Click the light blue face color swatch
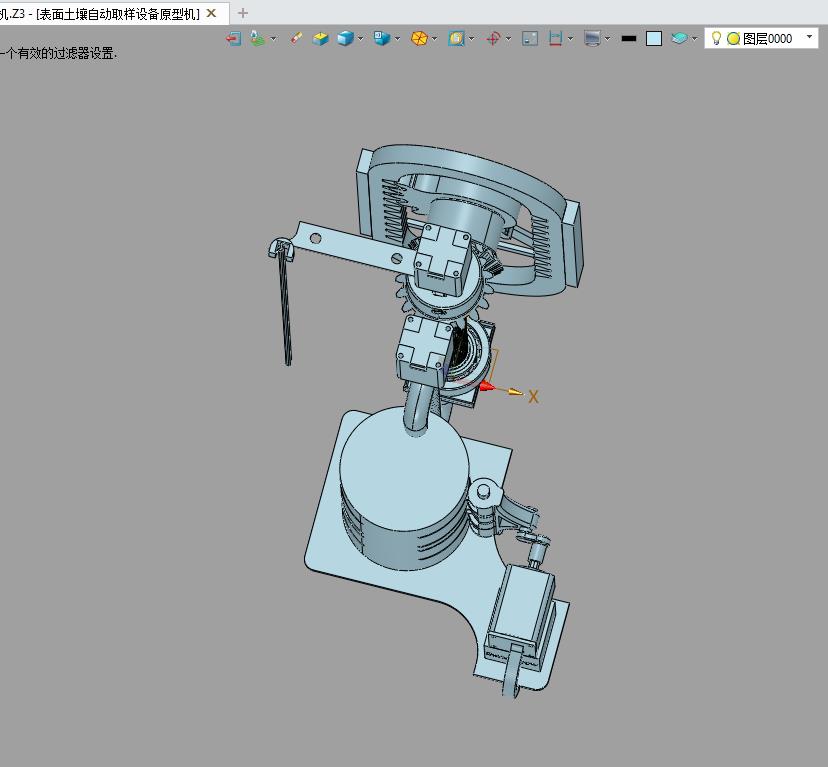This screenshot has height=767, width=828. (x=654, y=39)
